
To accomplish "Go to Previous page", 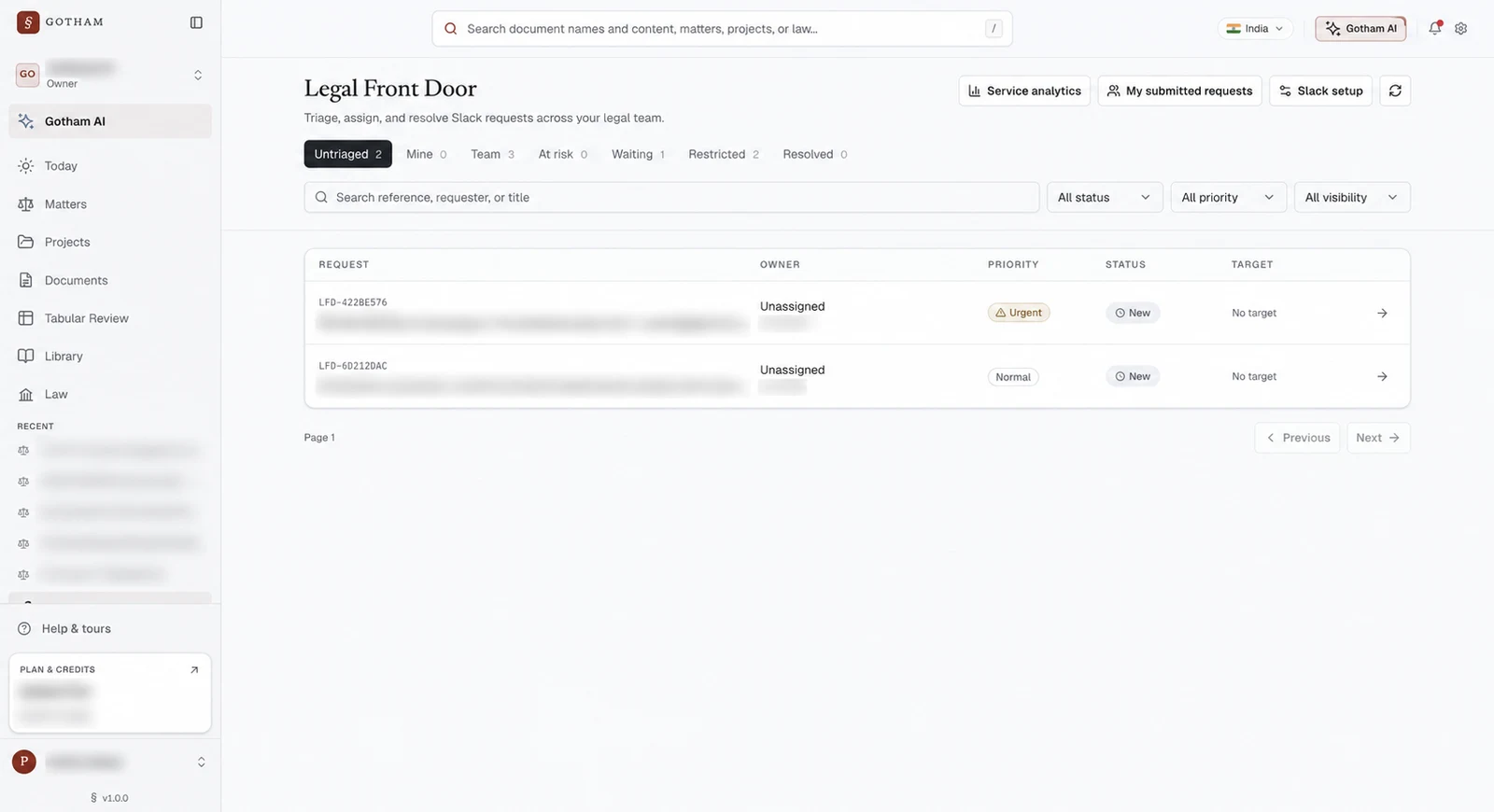I will click(x=1298, y=438).
